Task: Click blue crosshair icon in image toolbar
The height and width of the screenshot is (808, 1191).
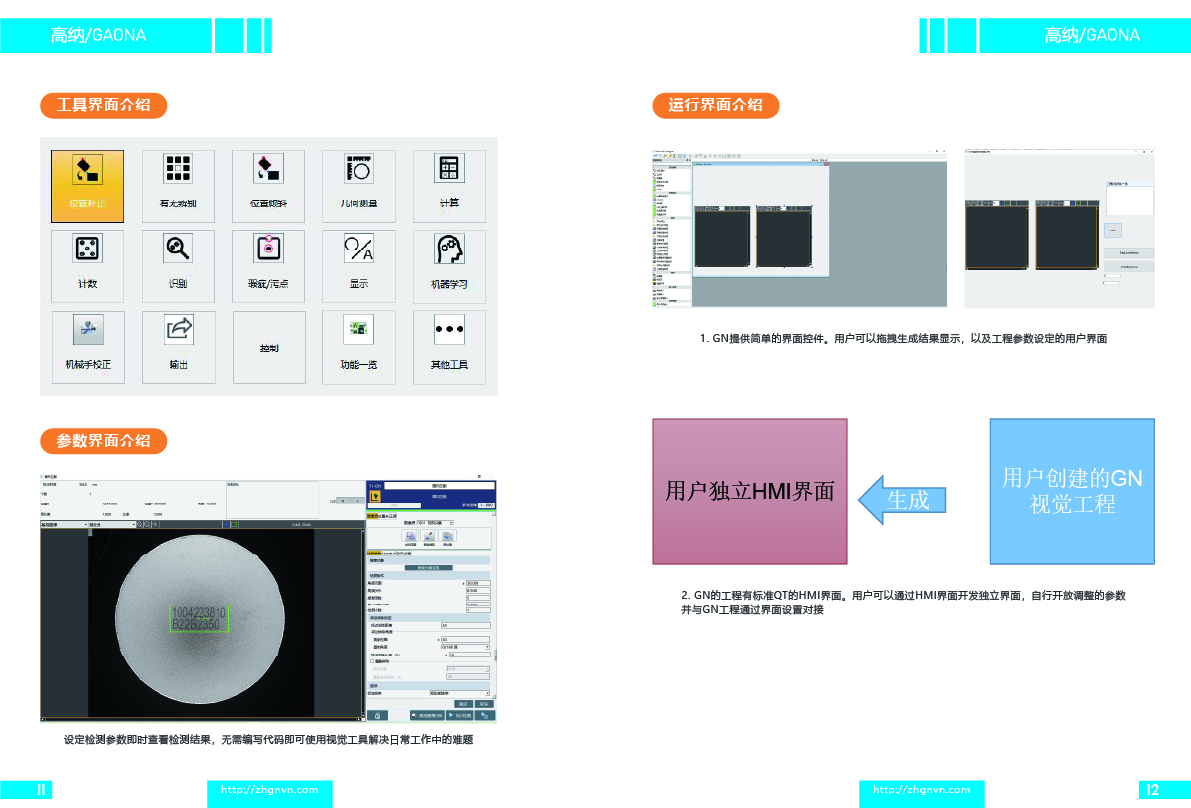Action: 226,525
